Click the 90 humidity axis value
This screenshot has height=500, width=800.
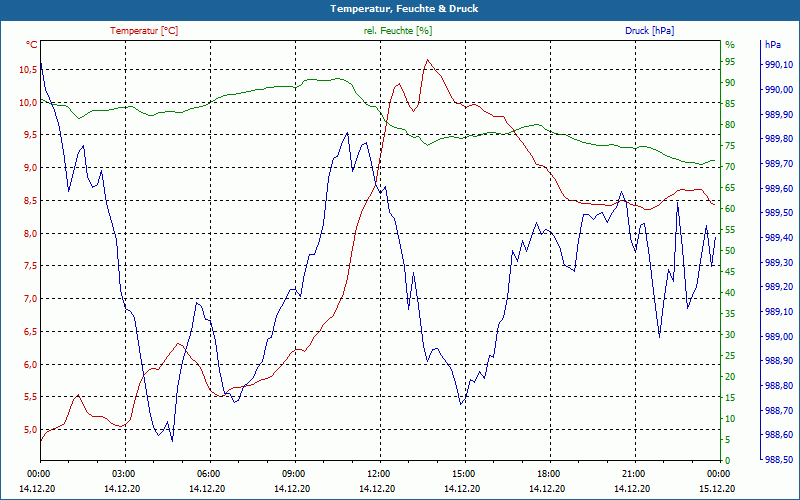point(730,83)
